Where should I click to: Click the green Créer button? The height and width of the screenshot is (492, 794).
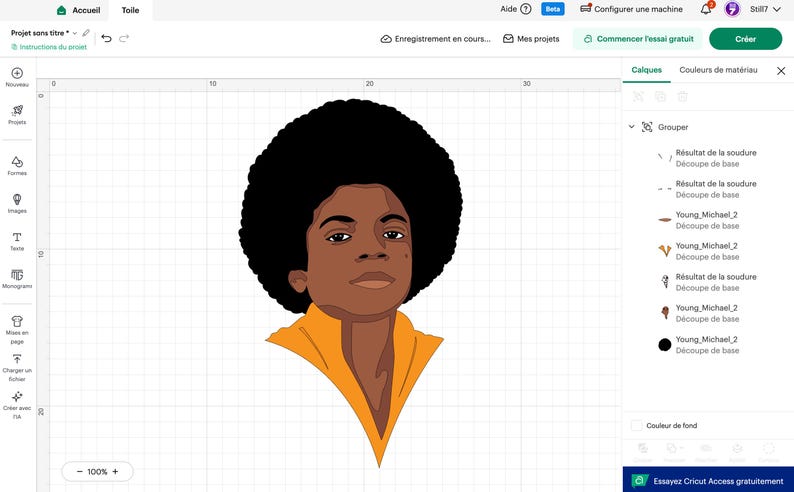pos(745,39)
